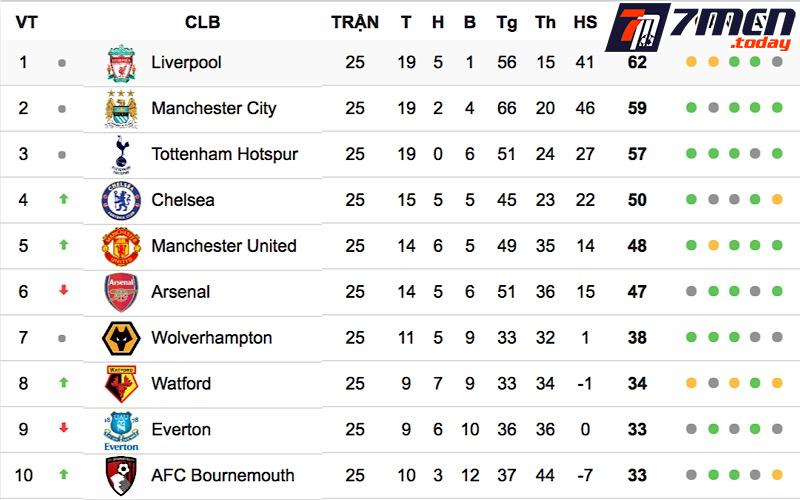Image resolution: width=800 pixels, height=500 pixels.
Task: Open the Tottenham Hotspur team link
Action: 224,154
